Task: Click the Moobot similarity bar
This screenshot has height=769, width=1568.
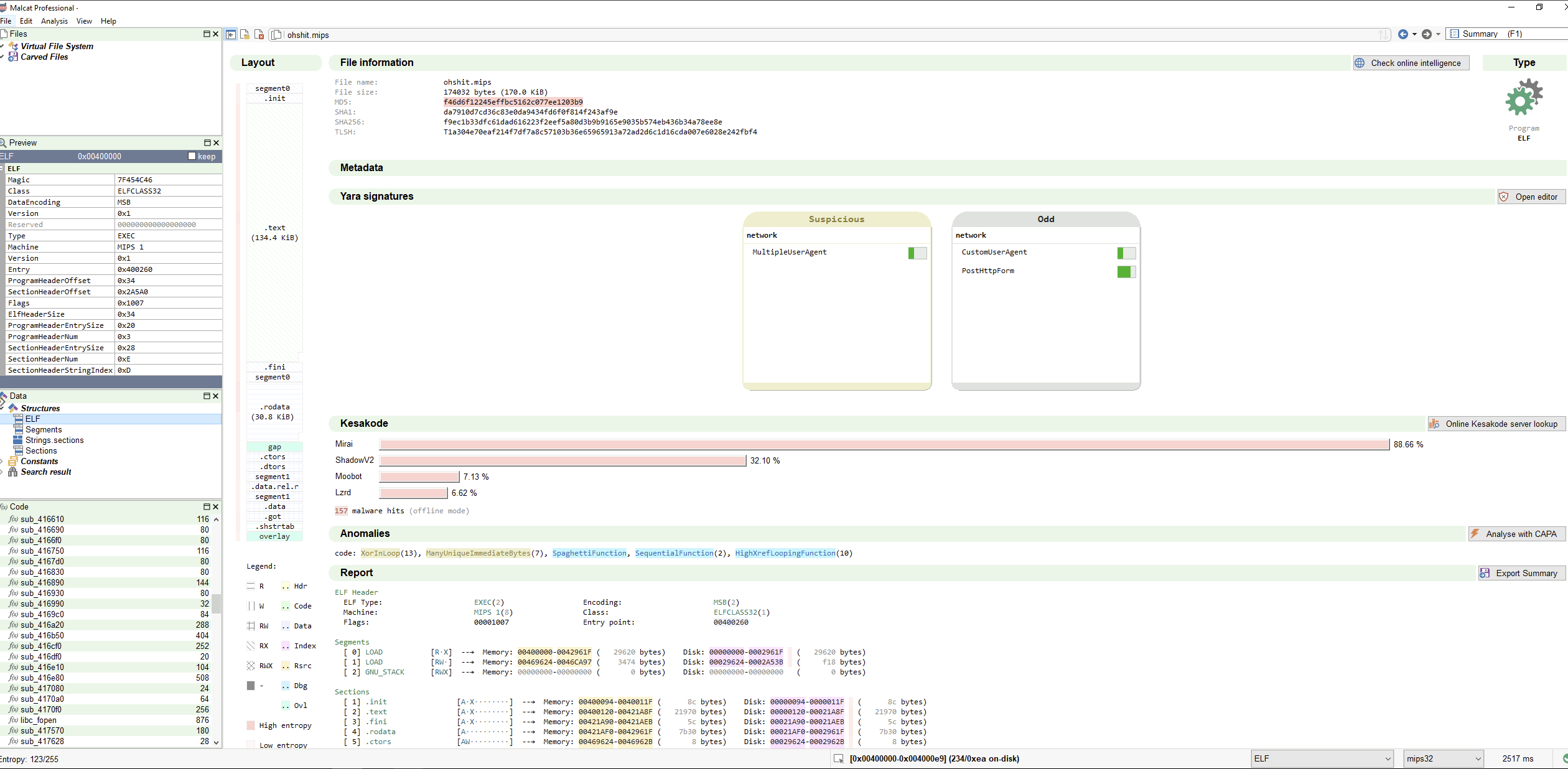Action: [x=419, y=477]
